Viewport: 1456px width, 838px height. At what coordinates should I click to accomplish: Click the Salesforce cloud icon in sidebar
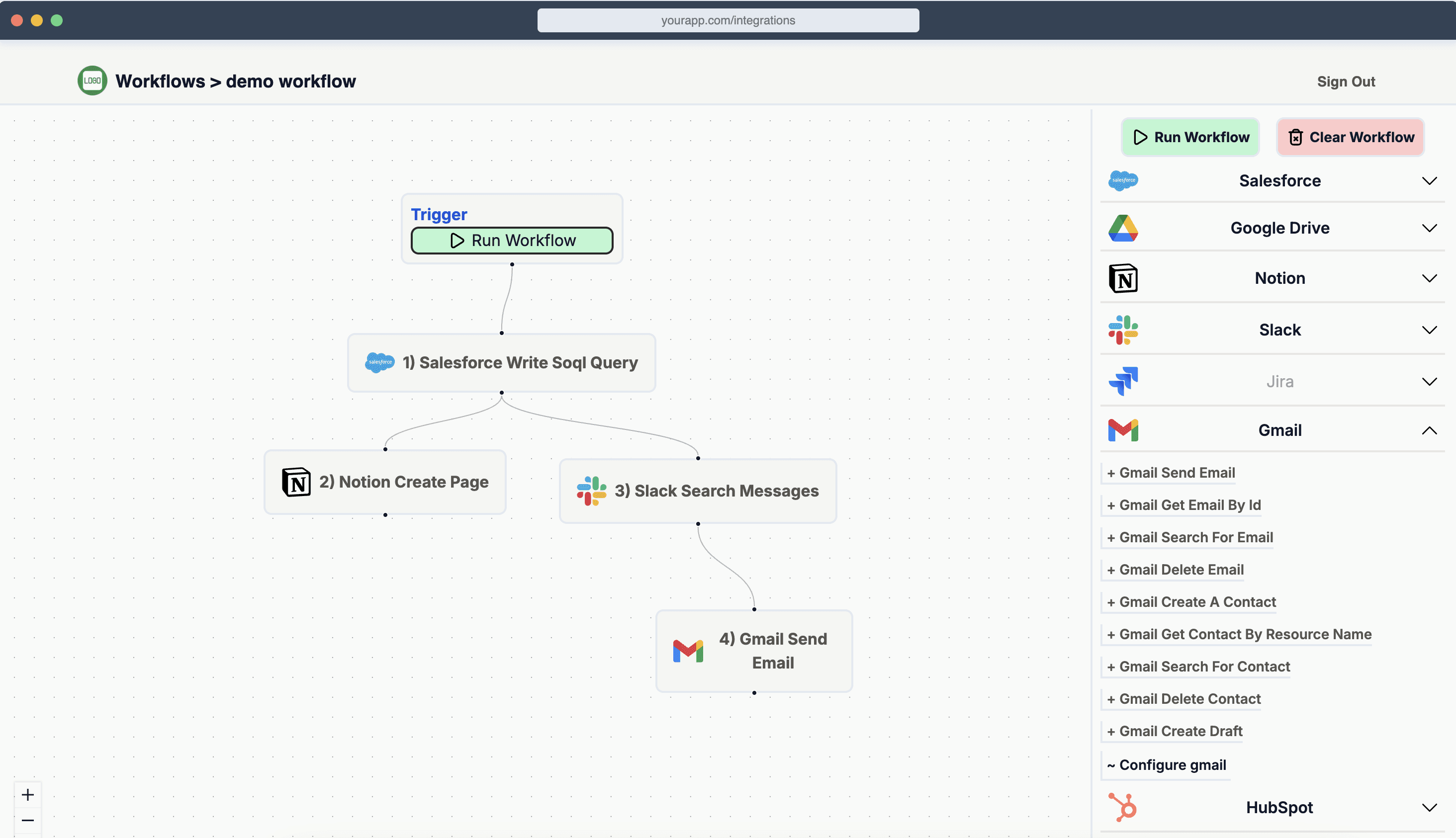click(1123, 181)
